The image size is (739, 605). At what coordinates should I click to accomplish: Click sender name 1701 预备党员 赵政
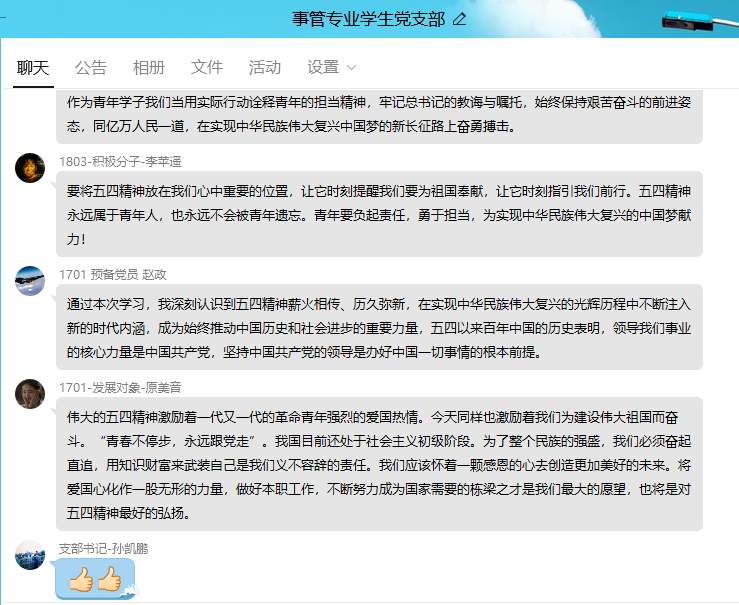point(113,274)
